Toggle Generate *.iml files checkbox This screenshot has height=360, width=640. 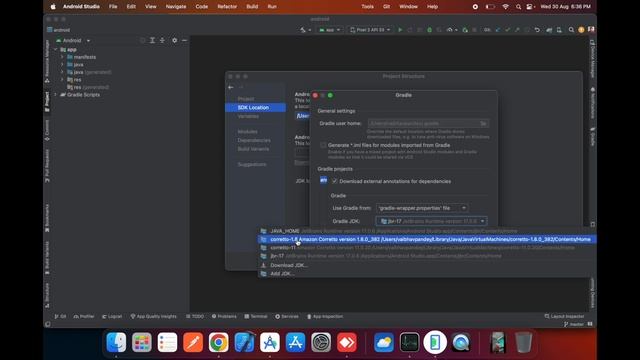(323, 145)
